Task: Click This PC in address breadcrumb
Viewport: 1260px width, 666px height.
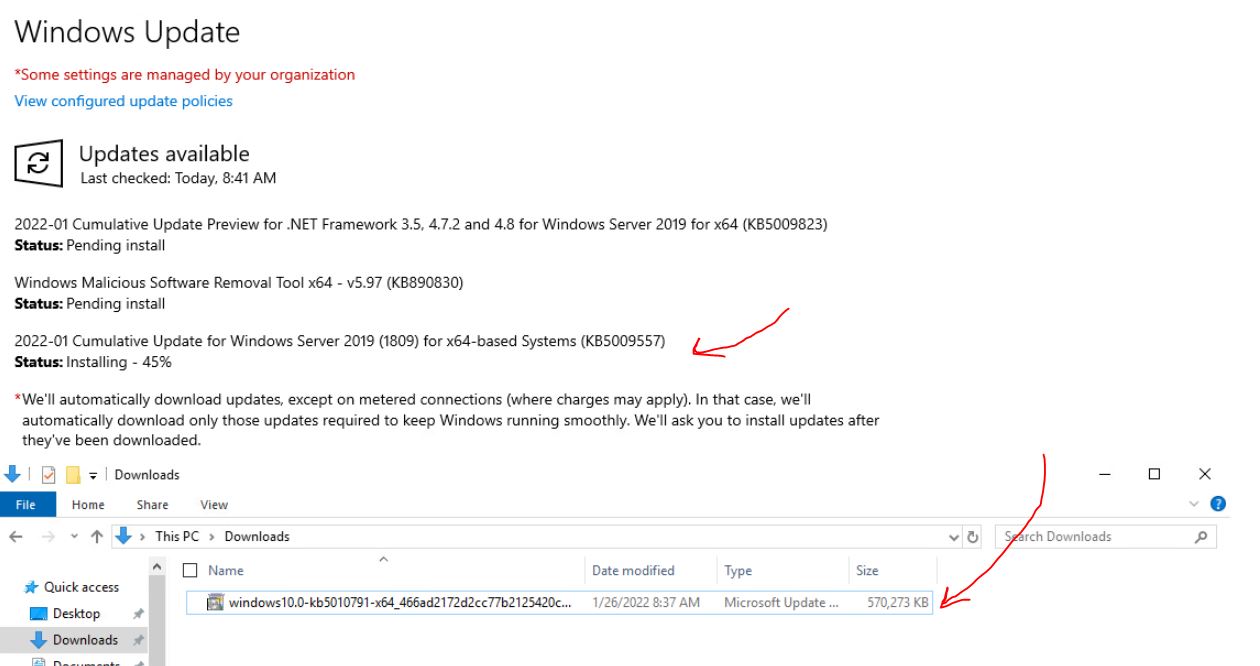Action: 176,537
